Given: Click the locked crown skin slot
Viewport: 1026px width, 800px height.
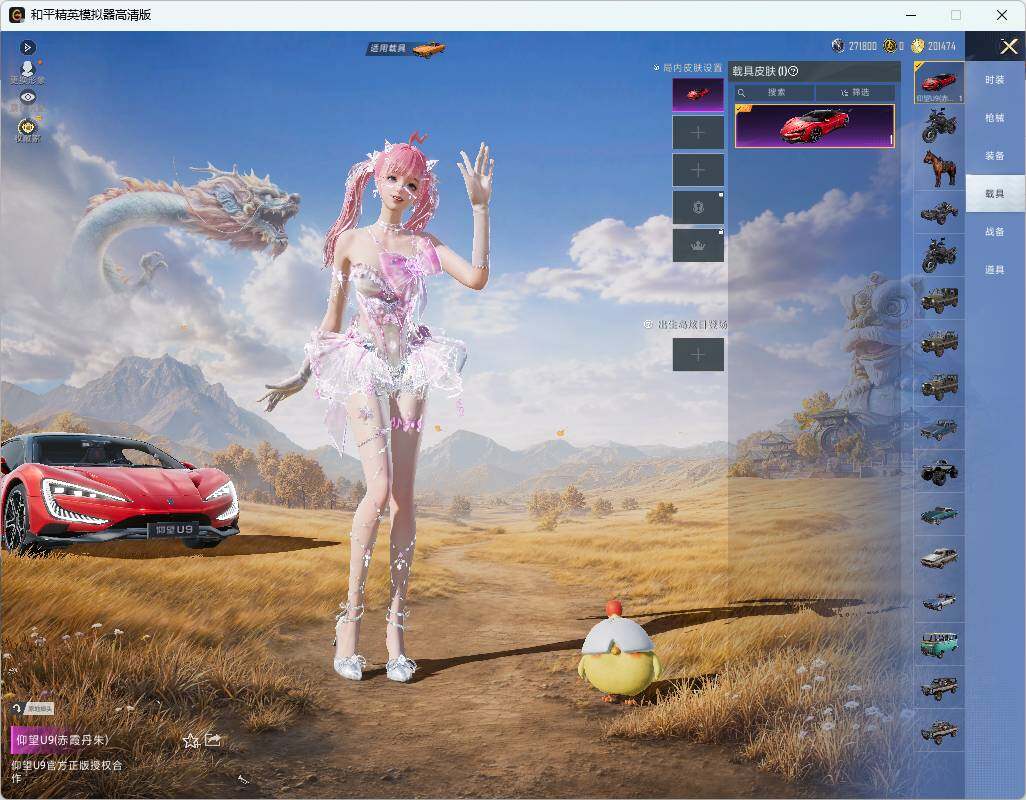Looking at the screenshot, I should (x=698, y=245).
